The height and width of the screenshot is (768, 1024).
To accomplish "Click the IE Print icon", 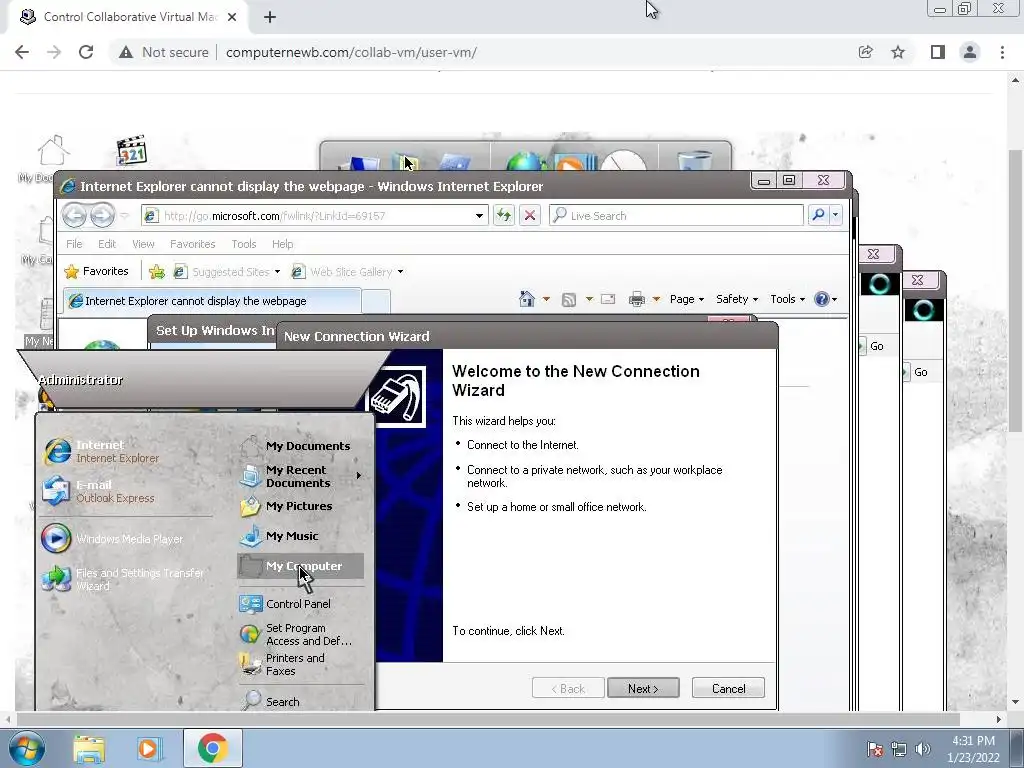I will 637,299.
